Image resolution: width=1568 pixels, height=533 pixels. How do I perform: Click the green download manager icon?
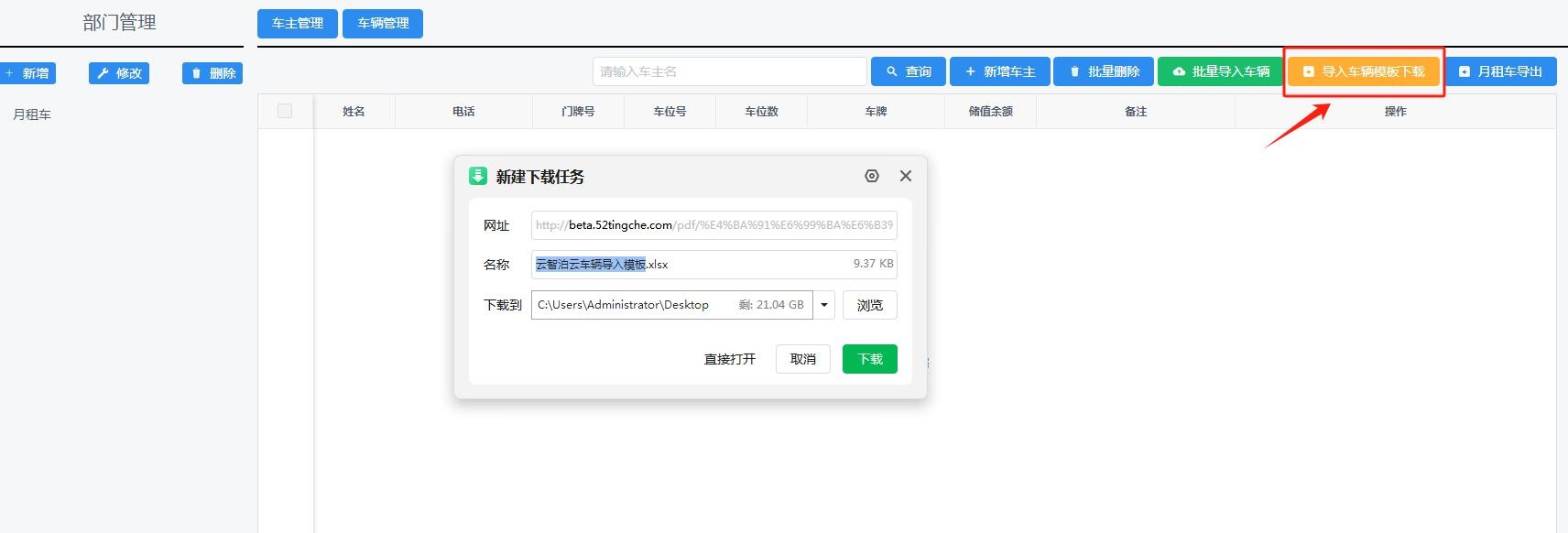(478, 176)
